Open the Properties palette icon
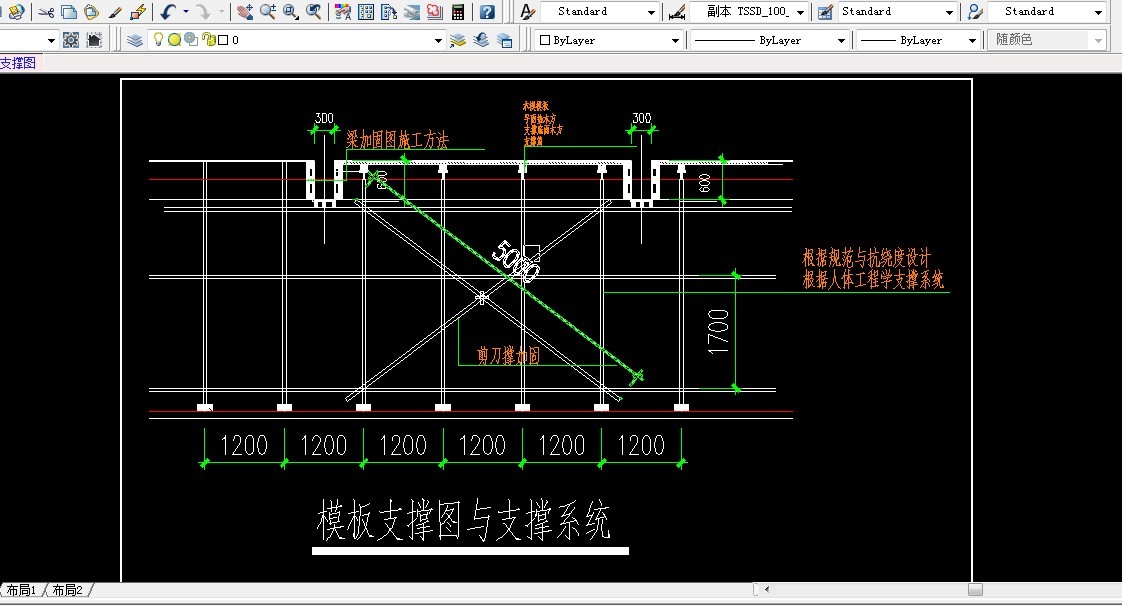This screenshot has width=1122, height=606. point(343,12)
